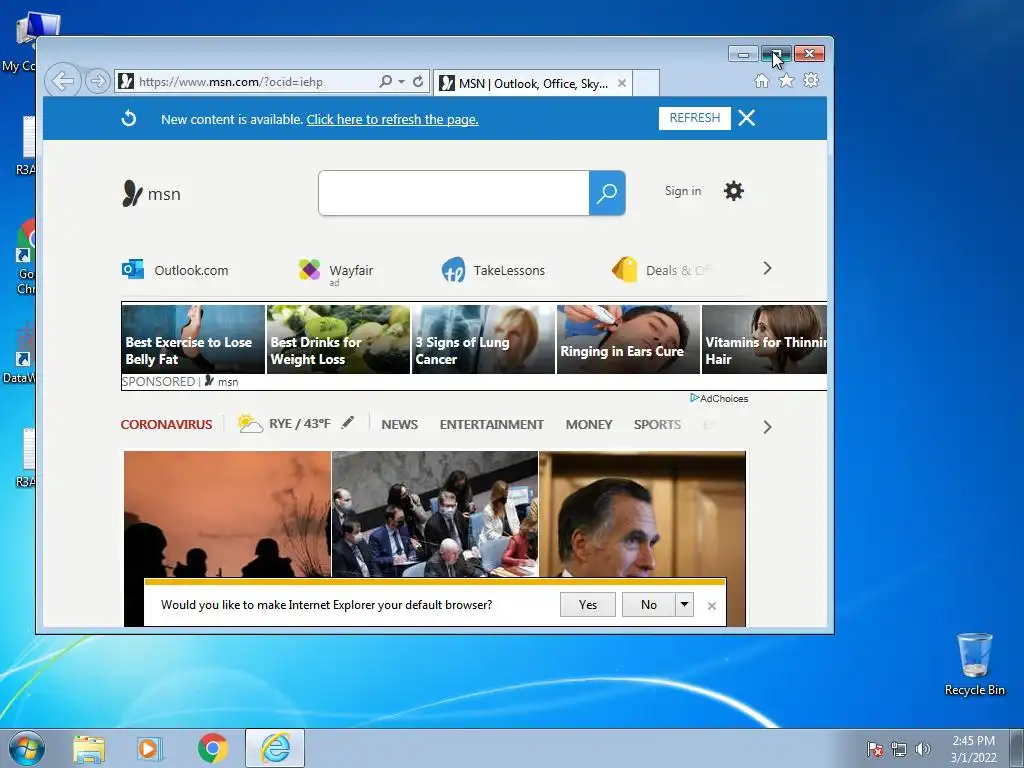Open the Favorites star icon

tap(786, 80)
